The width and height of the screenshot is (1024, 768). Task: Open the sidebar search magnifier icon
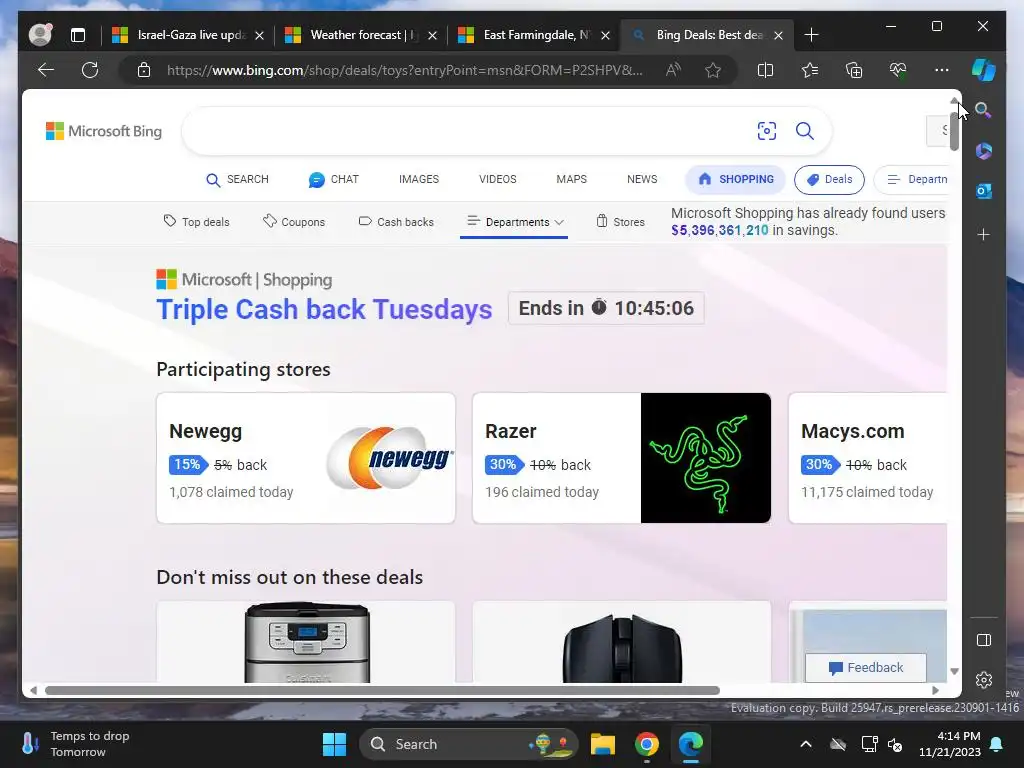point(984,110)
